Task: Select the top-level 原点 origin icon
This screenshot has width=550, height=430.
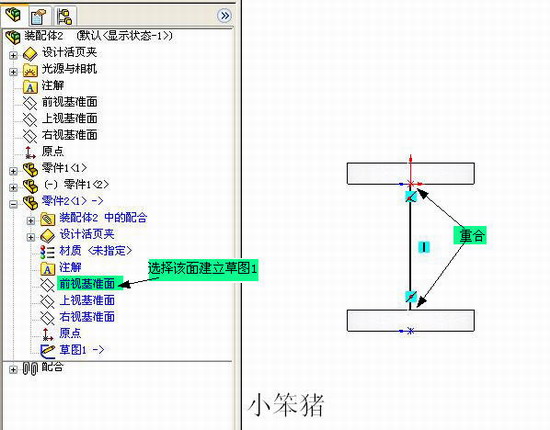Action: [30, 152]
